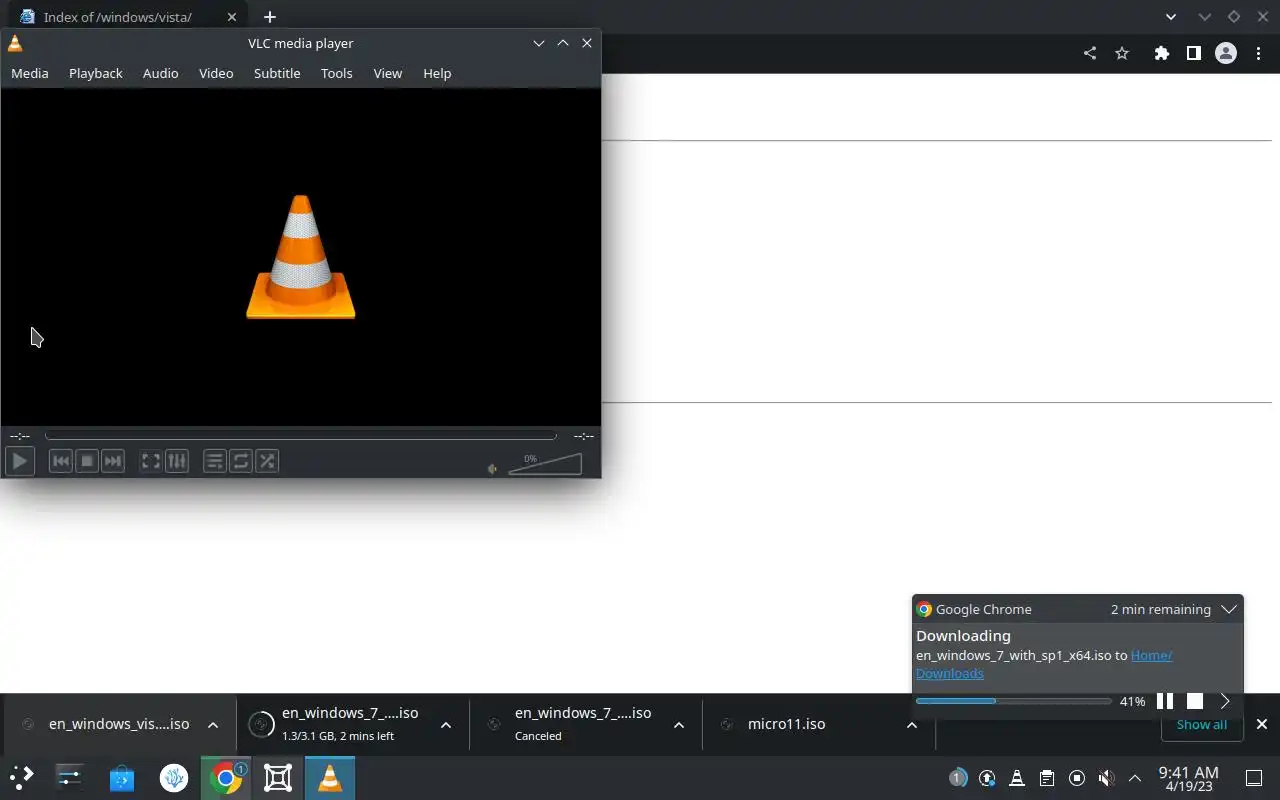This screenshot has height=800, width=1280.
Task: Toggle VLC loop mode
Action: pyautogui.click(x=241, y=461)
